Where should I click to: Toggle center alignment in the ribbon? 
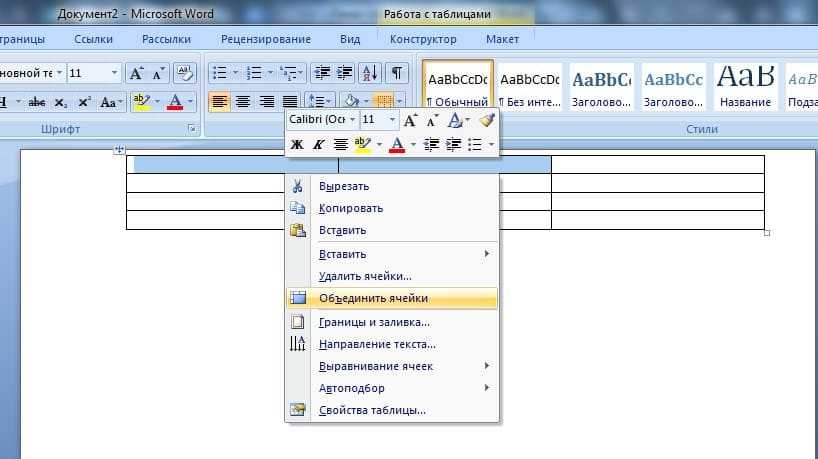243,101
